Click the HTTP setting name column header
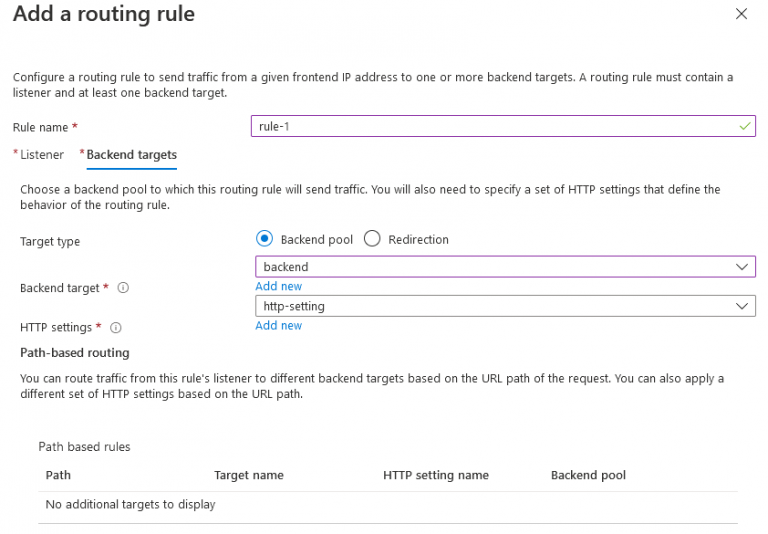 [x=436, y=475]
